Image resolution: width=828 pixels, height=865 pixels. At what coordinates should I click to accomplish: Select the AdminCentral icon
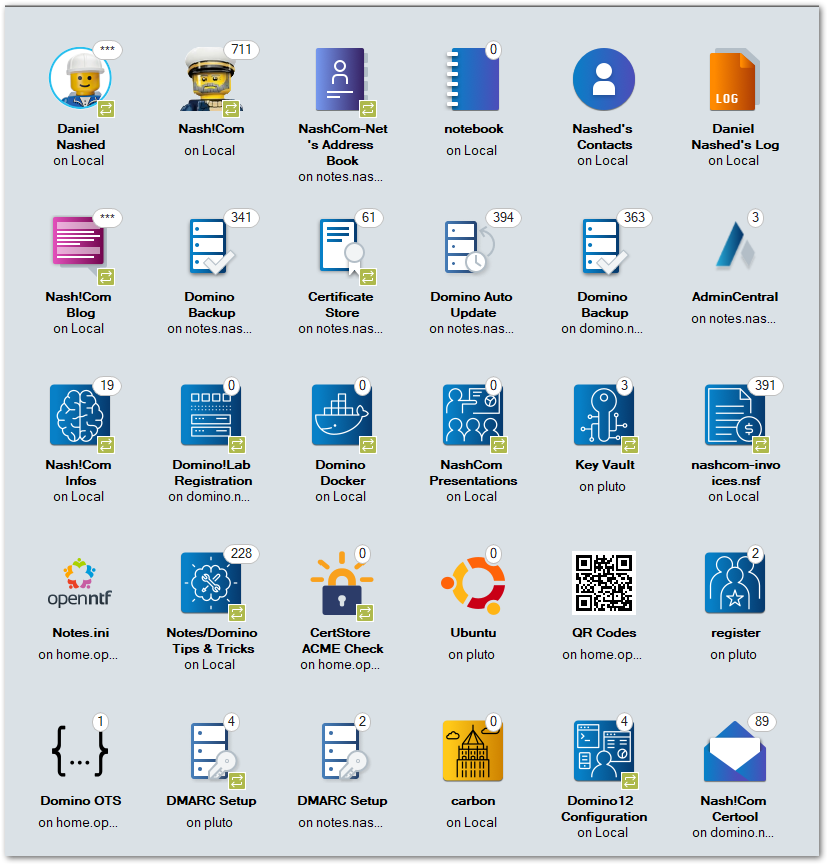734,247
